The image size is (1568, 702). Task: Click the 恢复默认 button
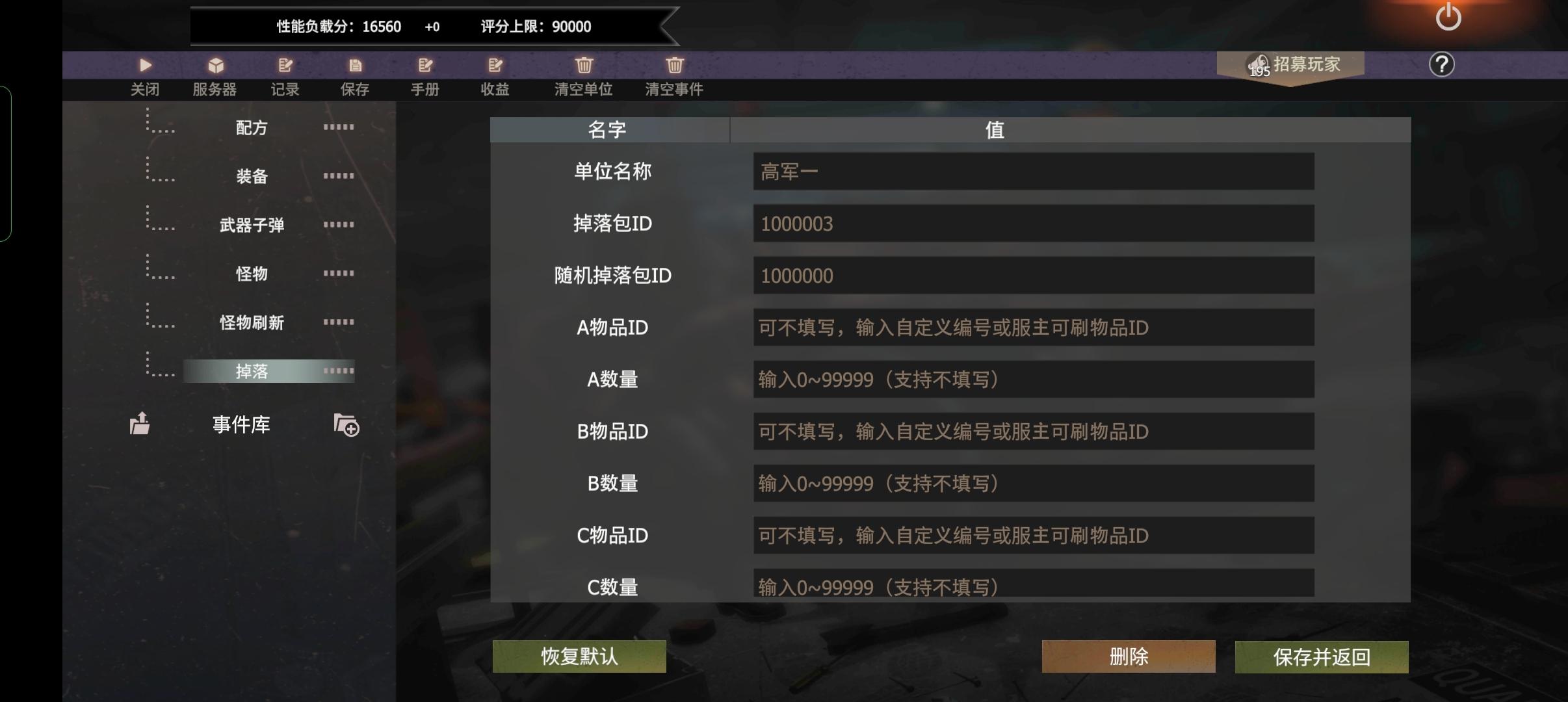(x=579, y=656)
